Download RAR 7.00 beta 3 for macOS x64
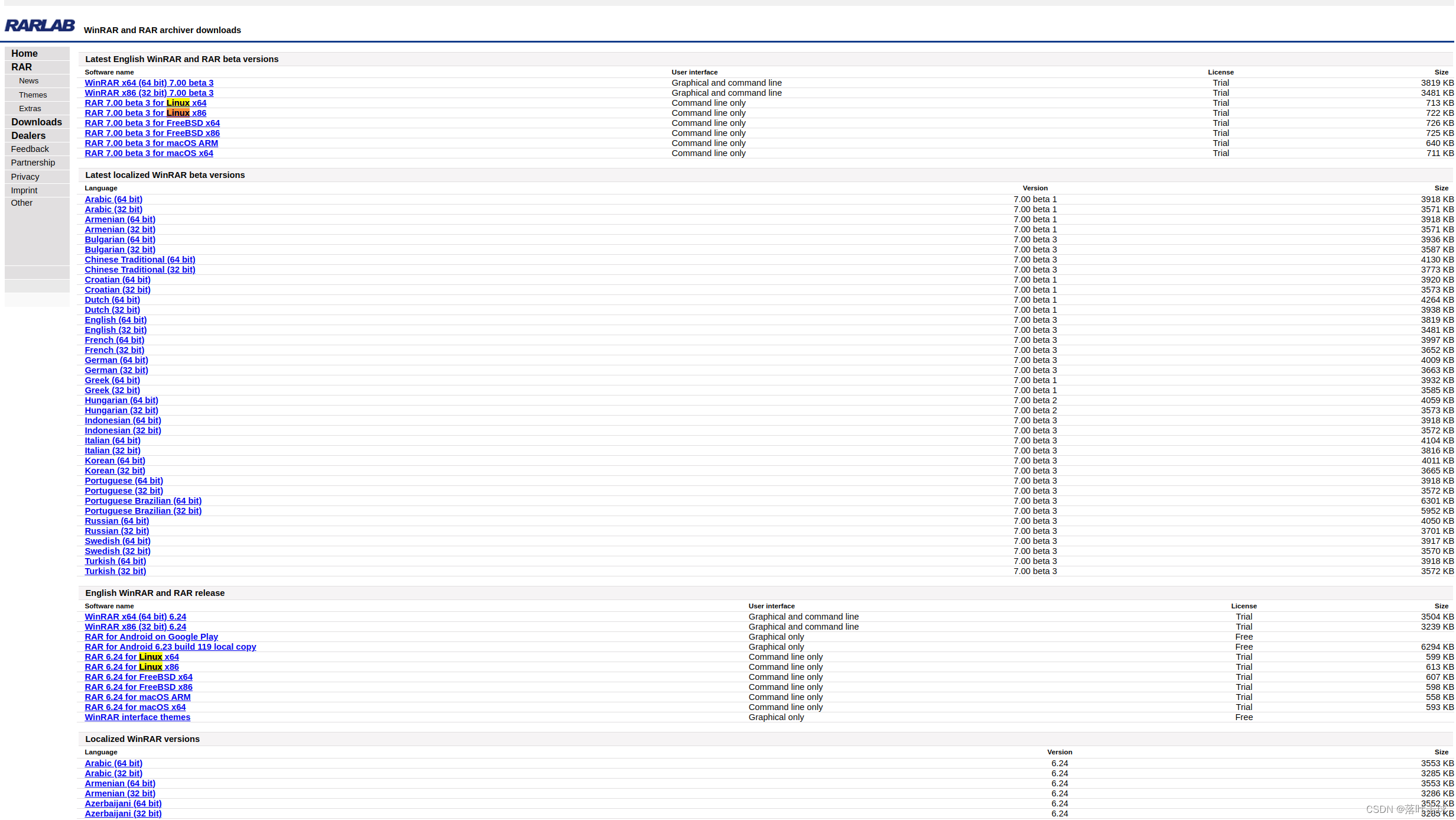 click(149, 153)
